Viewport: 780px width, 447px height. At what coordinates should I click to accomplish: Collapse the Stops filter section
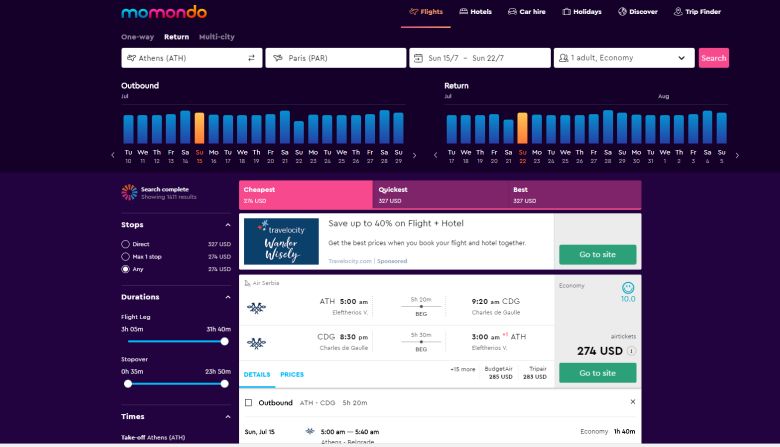[228, 225]
